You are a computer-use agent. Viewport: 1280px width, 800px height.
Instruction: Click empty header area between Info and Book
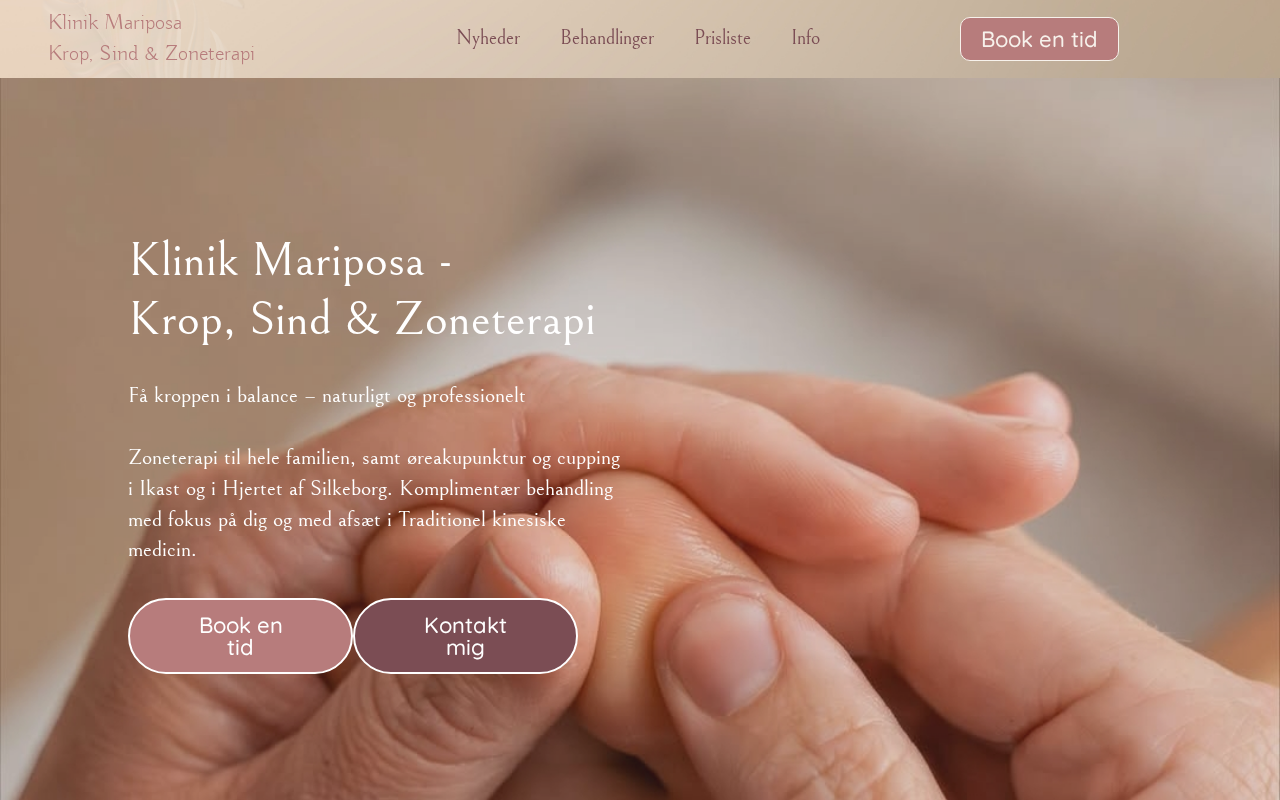tap(890, 39)
